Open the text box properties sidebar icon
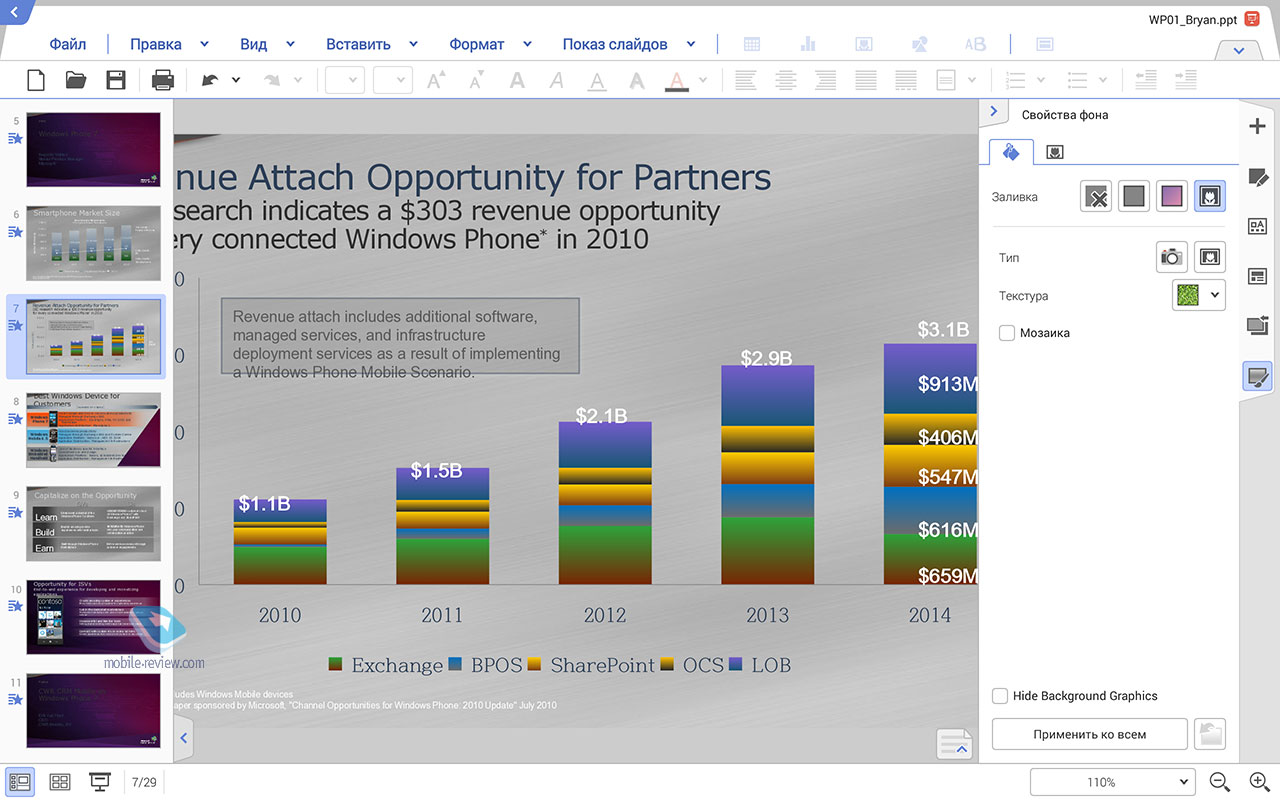Image resolution: width=1280 pixels, height=800 pixels. point(1258,226)
